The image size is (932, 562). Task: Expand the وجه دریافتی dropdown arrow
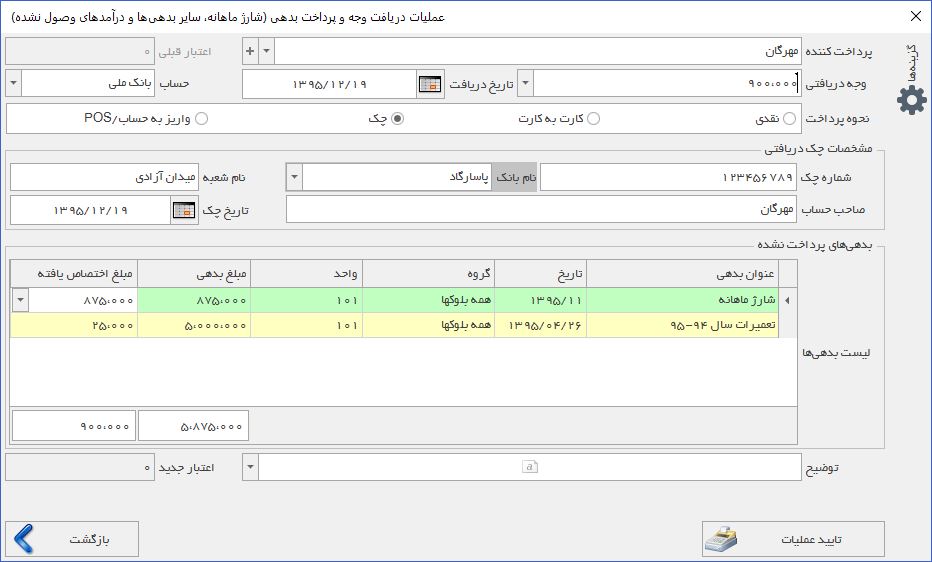(525, 84)
